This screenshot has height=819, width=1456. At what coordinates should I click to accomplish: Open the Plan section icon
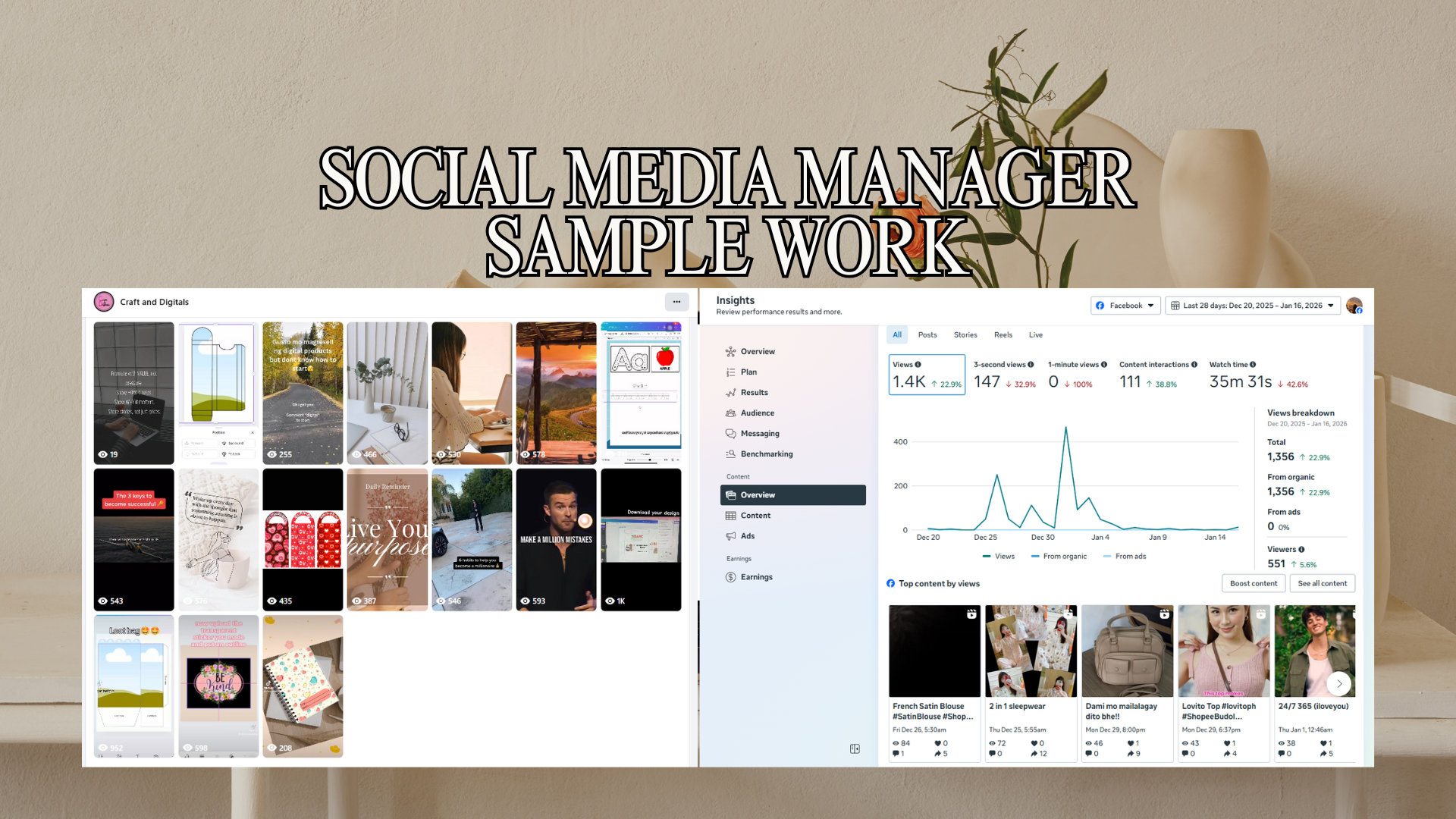point(730,372)
